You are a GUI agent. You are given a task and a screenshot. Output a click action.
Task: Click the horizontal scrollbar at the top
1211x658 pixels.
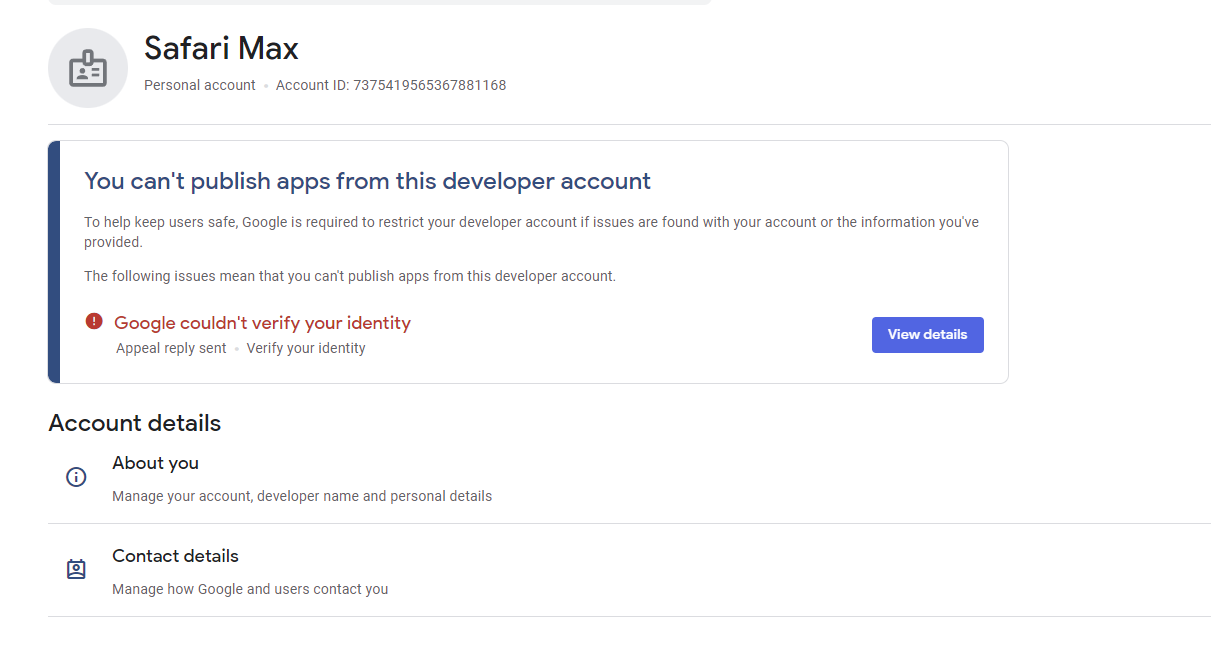click(x=380, y=3)
